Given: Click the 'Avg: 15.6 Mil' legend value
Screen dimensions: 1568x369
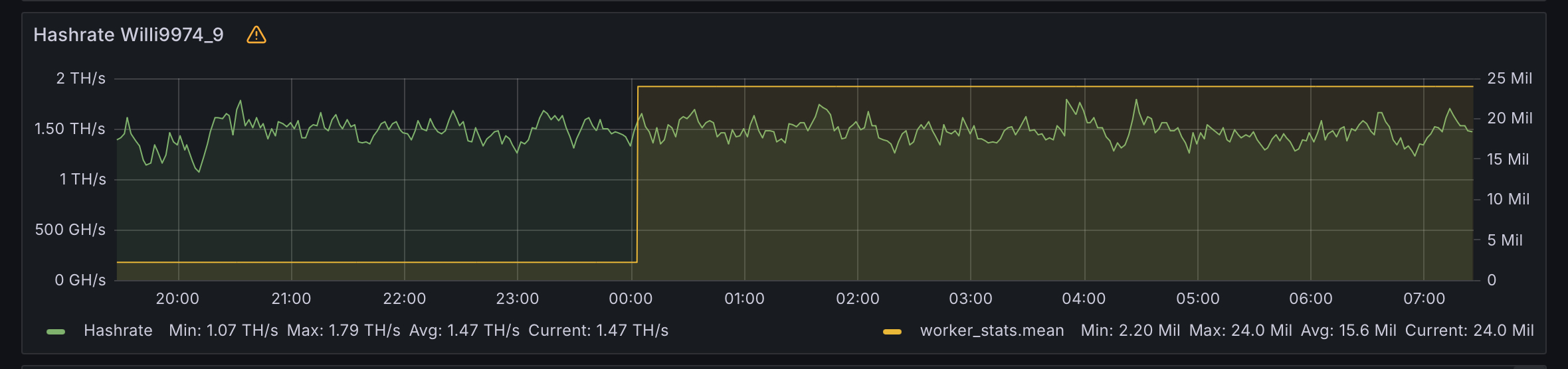Looking at the screenshot, I should 1349,331.
